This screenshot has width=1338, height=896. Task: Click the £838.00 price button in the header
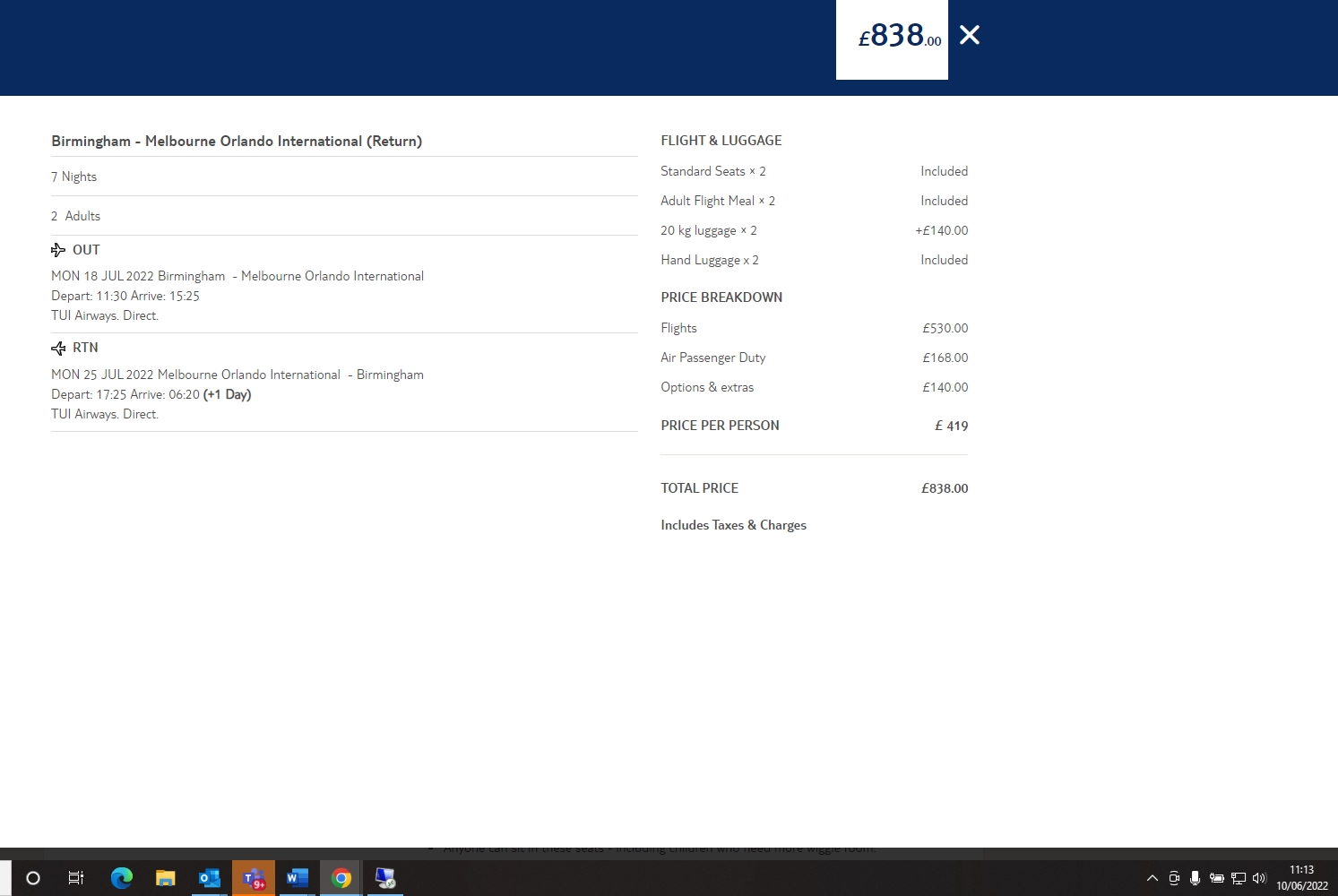[892, 39]
